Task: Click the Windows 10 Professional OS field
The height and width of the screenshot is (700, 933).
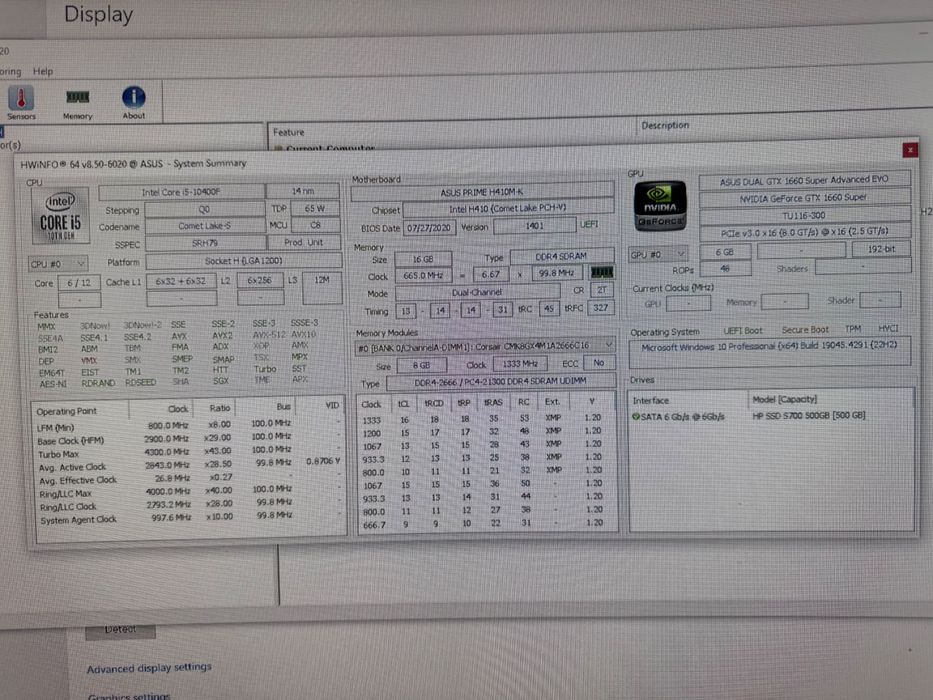Action: click(769, 351)
